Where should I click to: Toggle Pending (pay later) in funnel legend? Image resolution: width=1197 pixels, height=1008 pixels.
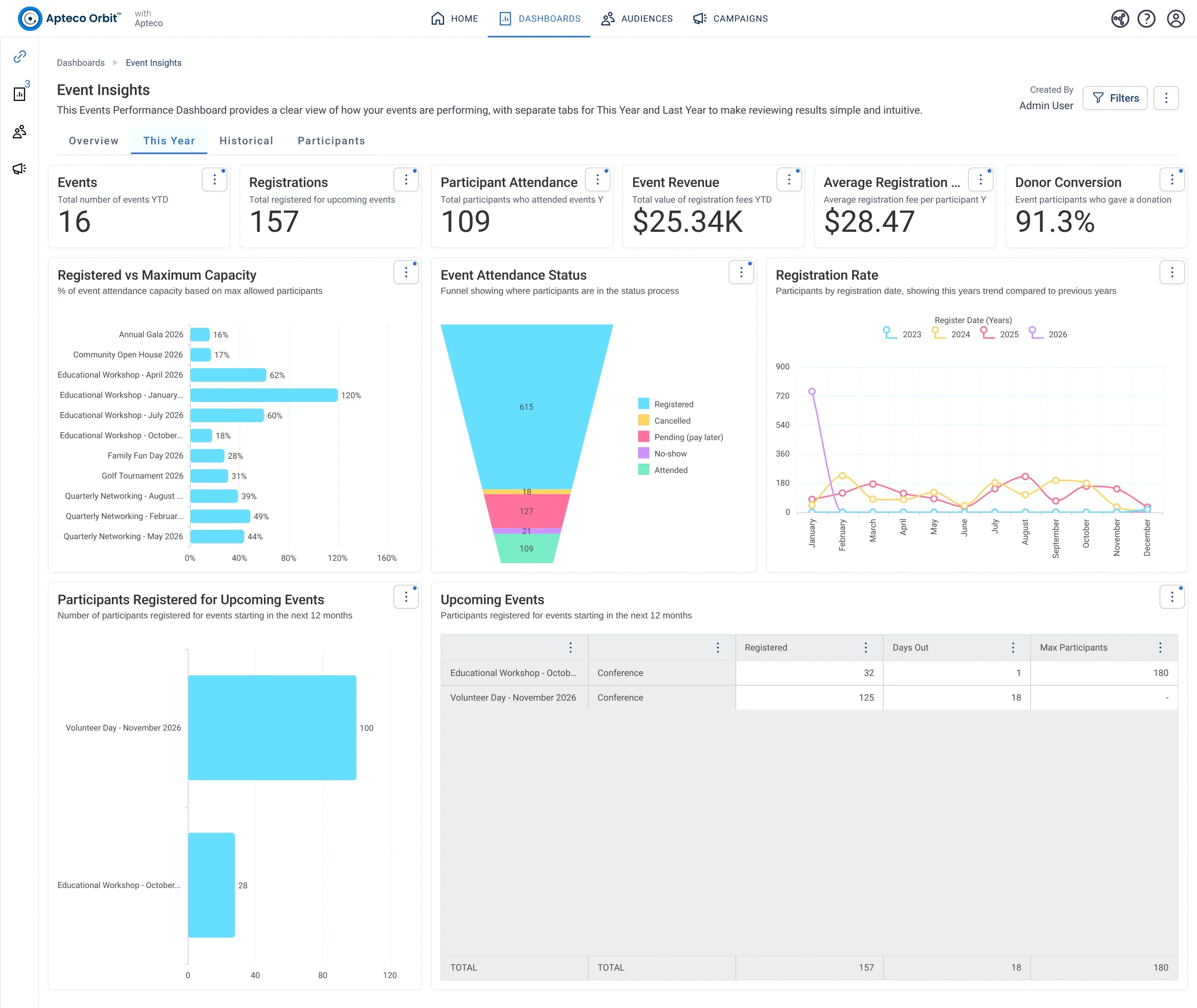681,437
